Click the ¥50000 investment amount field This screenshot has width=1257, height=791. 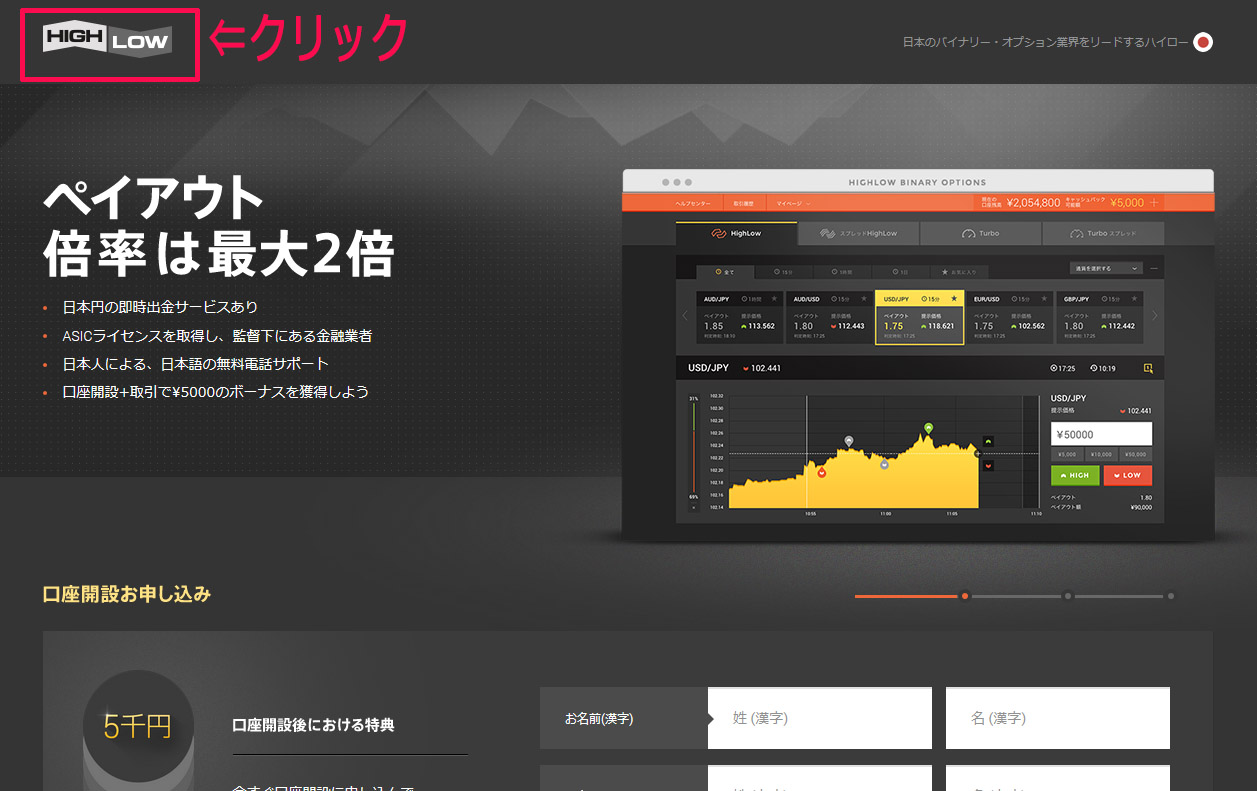coord(1101,434)
